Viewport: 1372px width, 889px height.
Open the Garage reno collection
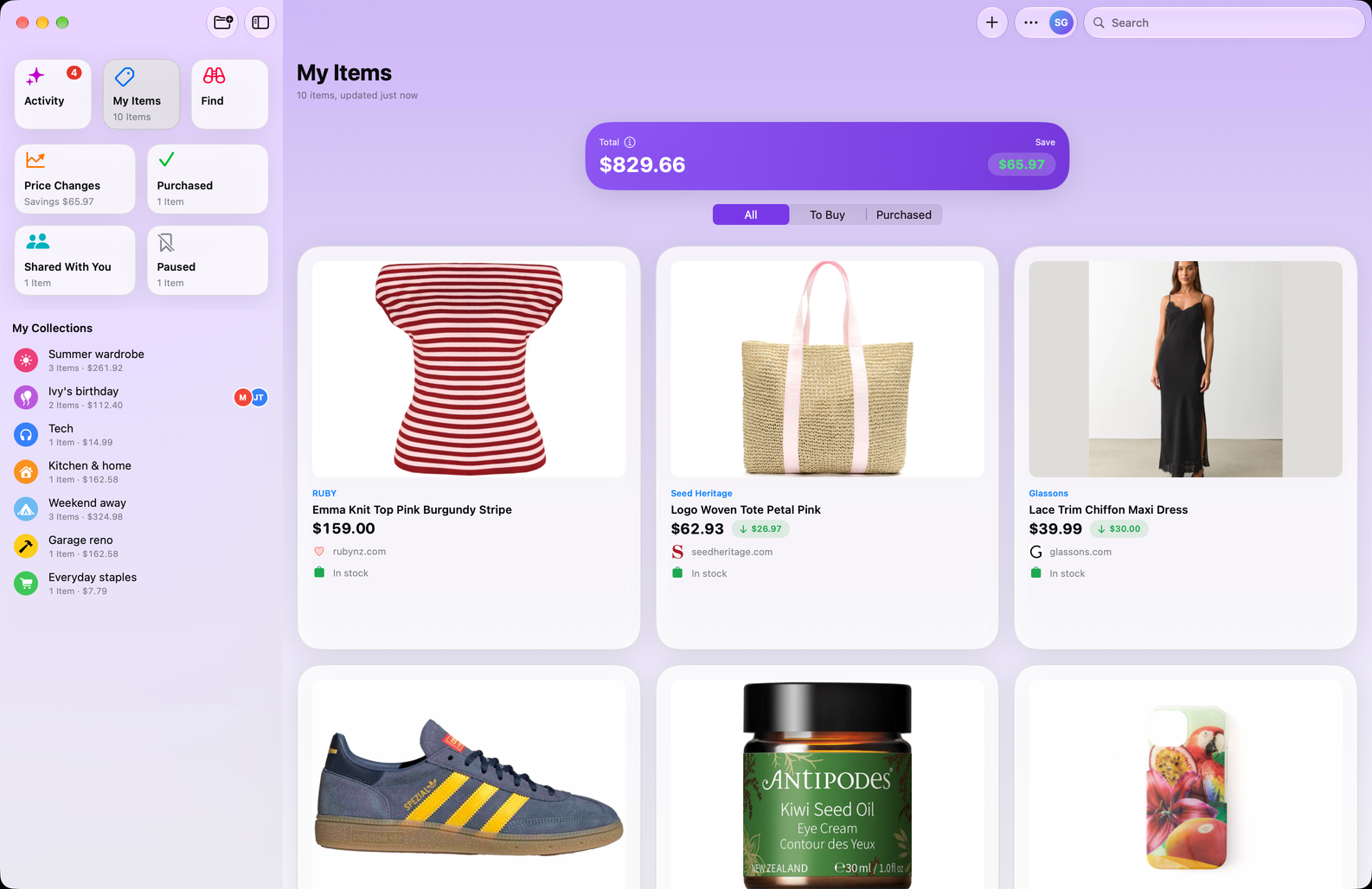141,547
